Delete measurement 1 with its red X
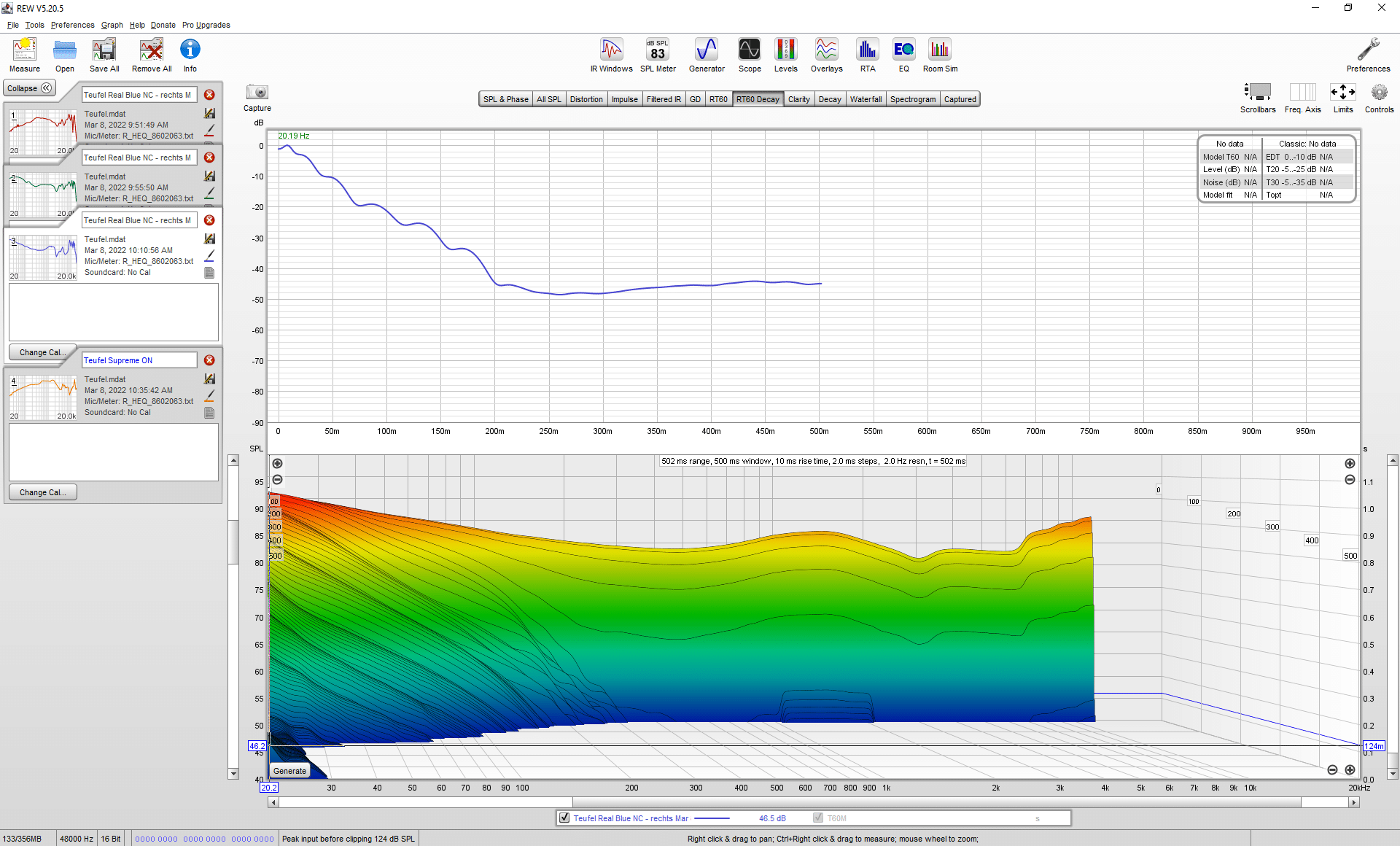 (x=209, y=95)
